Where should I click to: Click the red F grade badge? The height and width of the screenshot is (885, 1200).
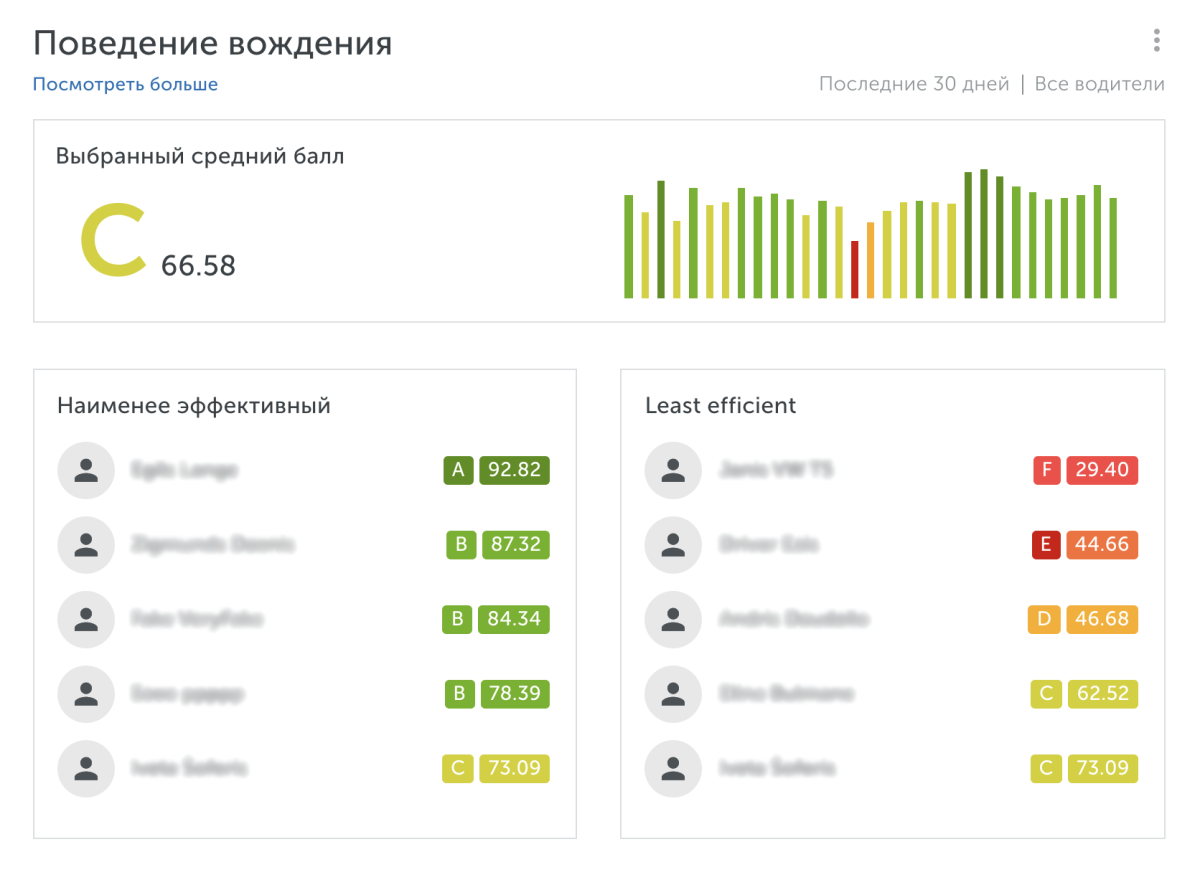[1046, 470]
